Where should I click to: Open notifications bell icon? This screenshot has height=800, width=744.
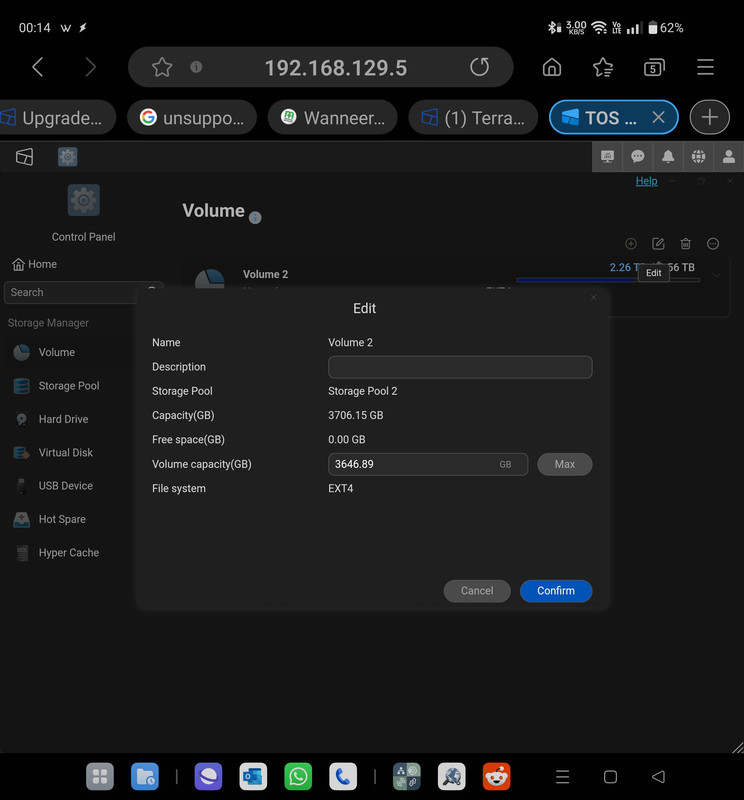point(668,157)
